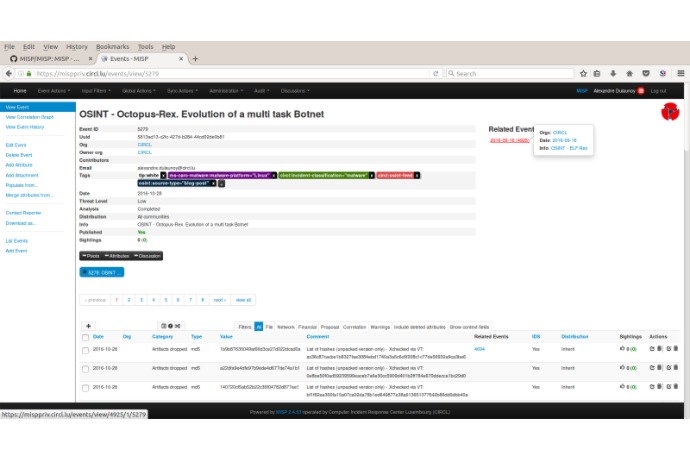Viewport: 690px width, 460px height.
Task: Remove the osint:source-type blog-post tag
Action: pos(213,183)
